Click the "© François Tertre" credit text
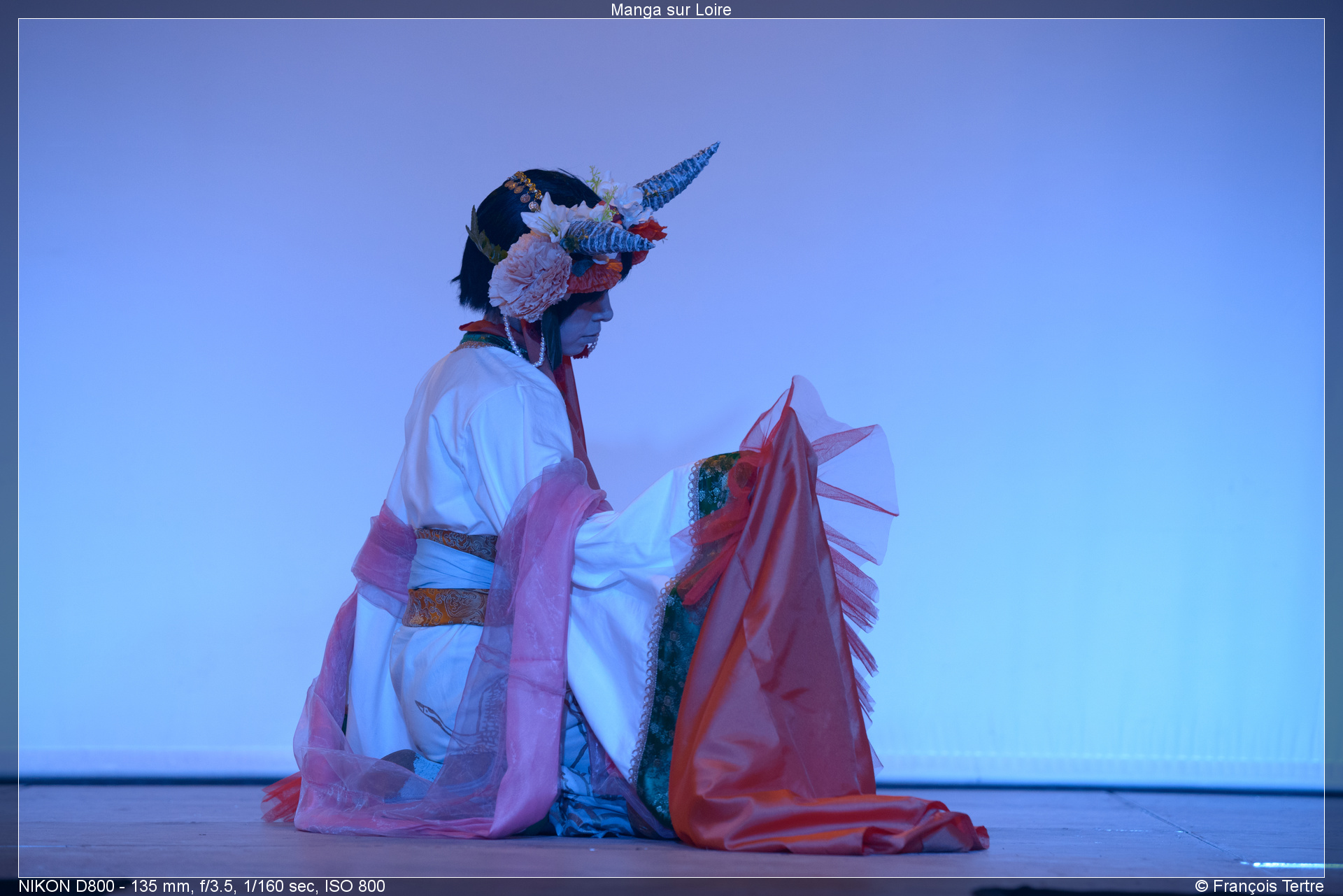This screenshot has height=896, width=1343. coord(1259,886)
